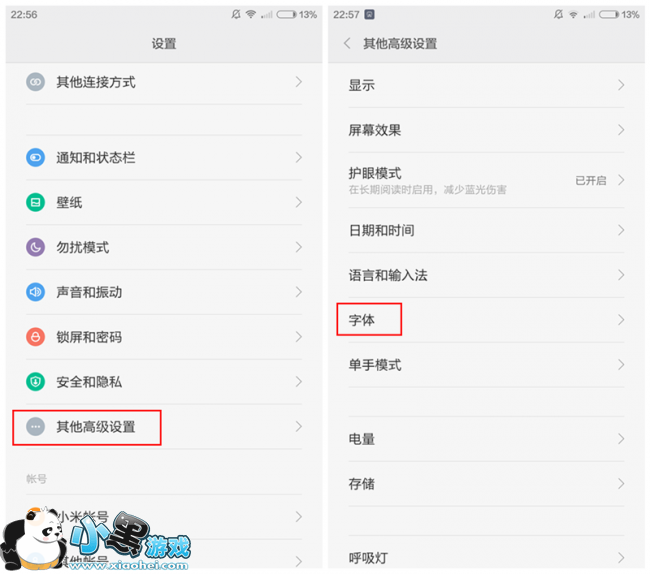The image size is (650, 574).
Task: Open 单手模式 option
Action: coord(486,365)
